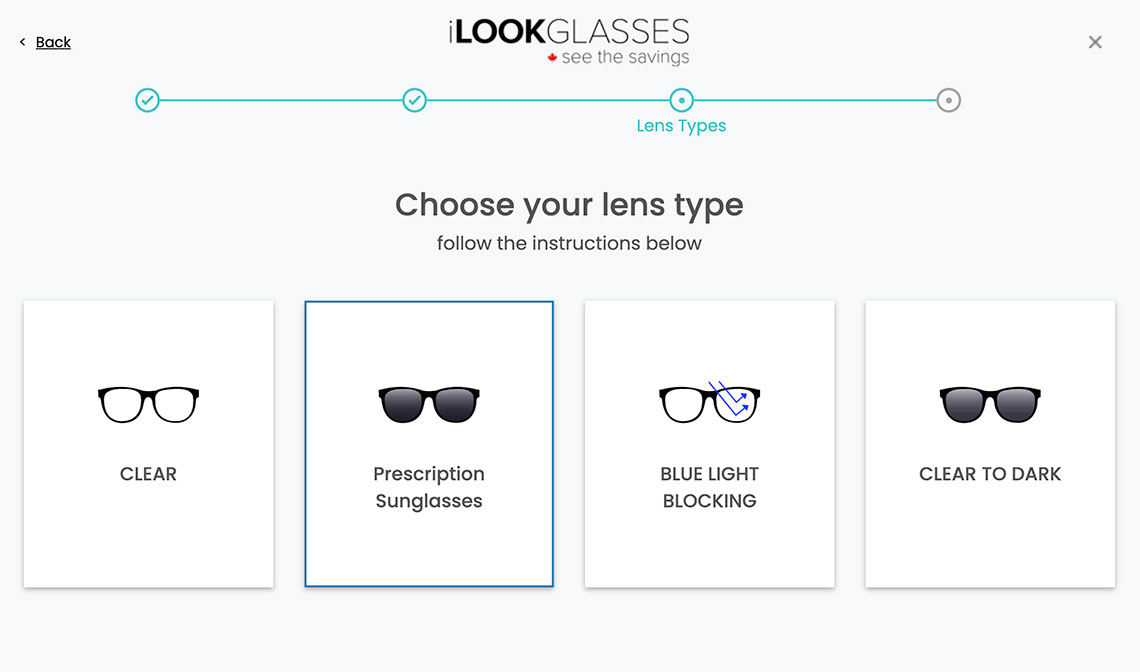Click the iLookGlasses logo
1140x672 pixels.
click(x=569, y=41)
